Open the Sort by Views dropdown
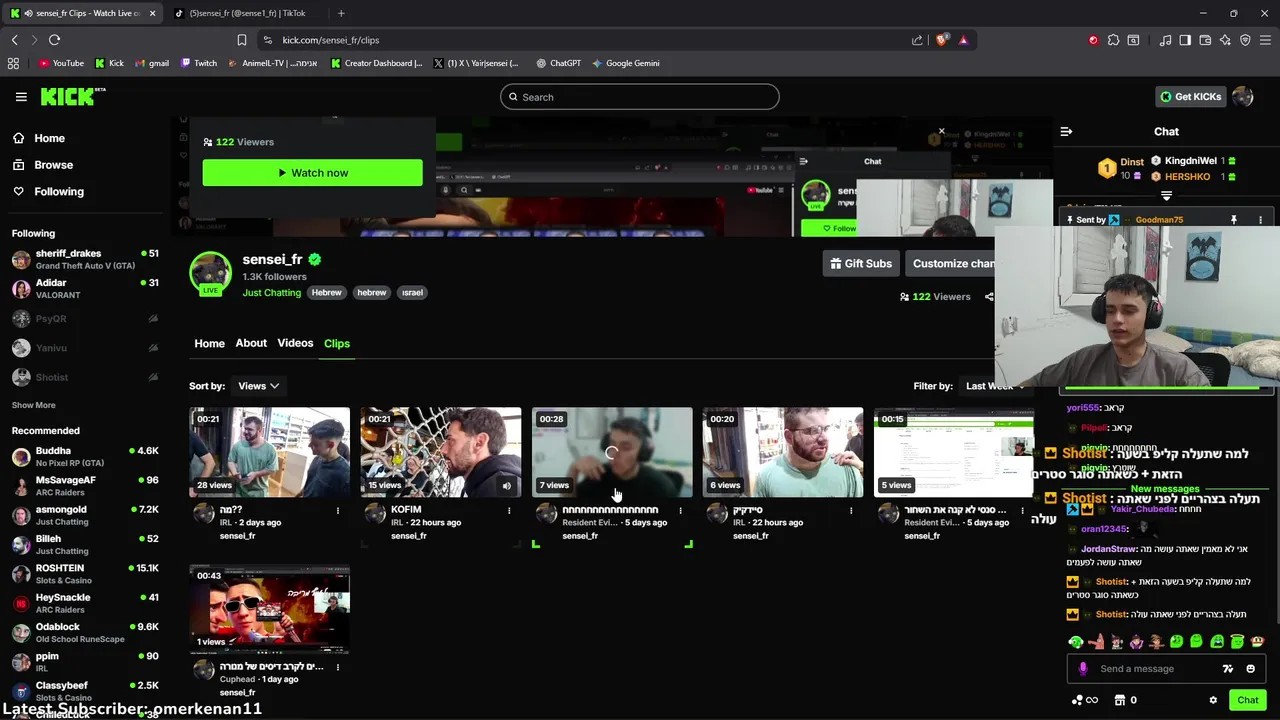This screenshot has width=1280, height=720. 258,386
